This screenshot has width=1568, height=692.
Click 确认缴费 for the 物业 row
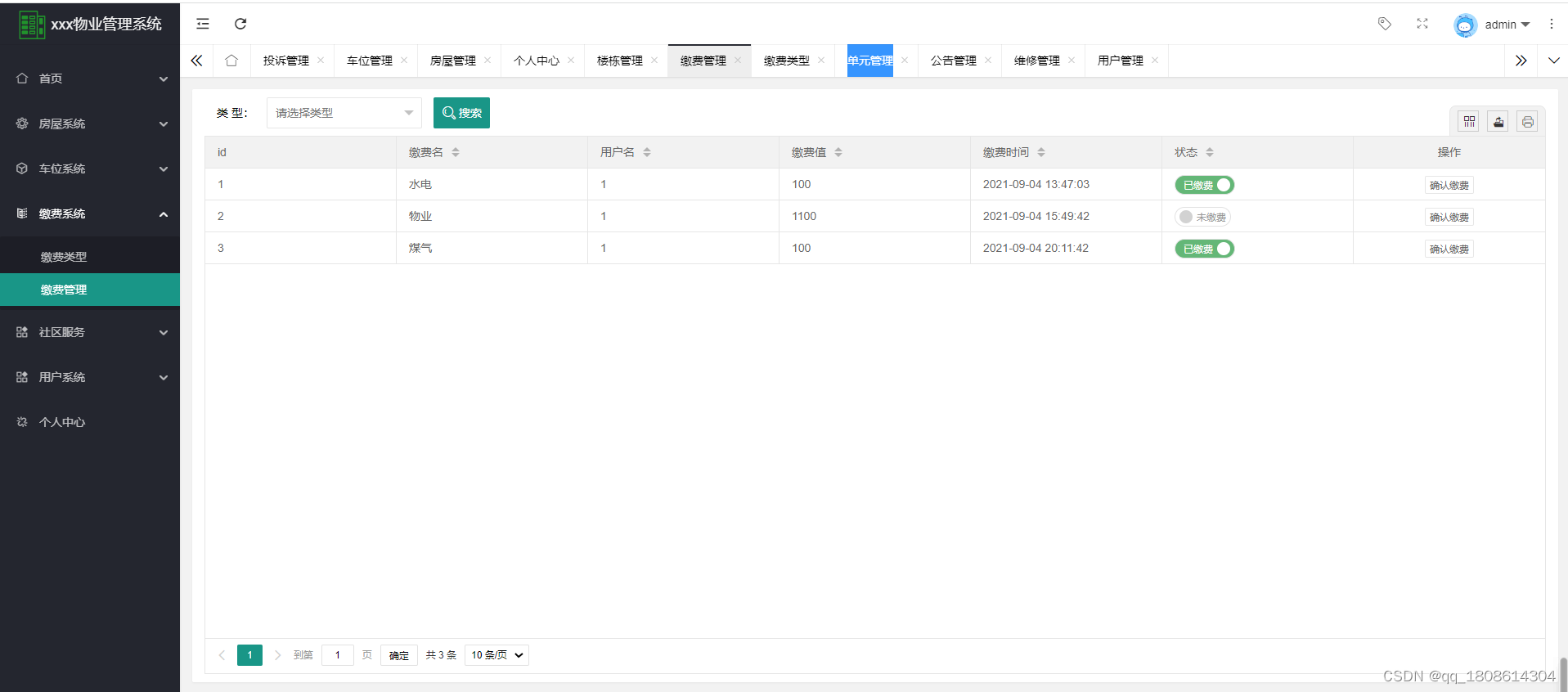(x=1449, y=217)
